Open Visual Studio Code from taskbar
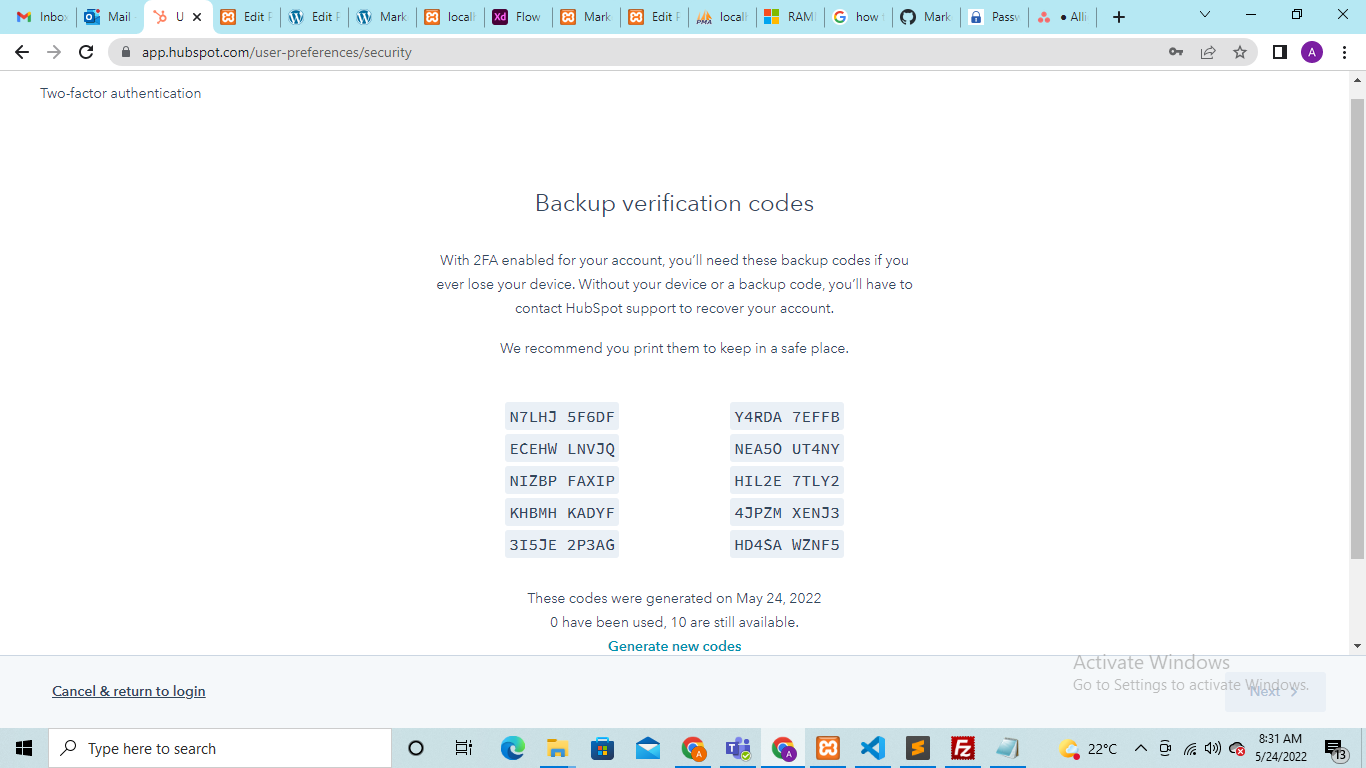 point(872,748)
